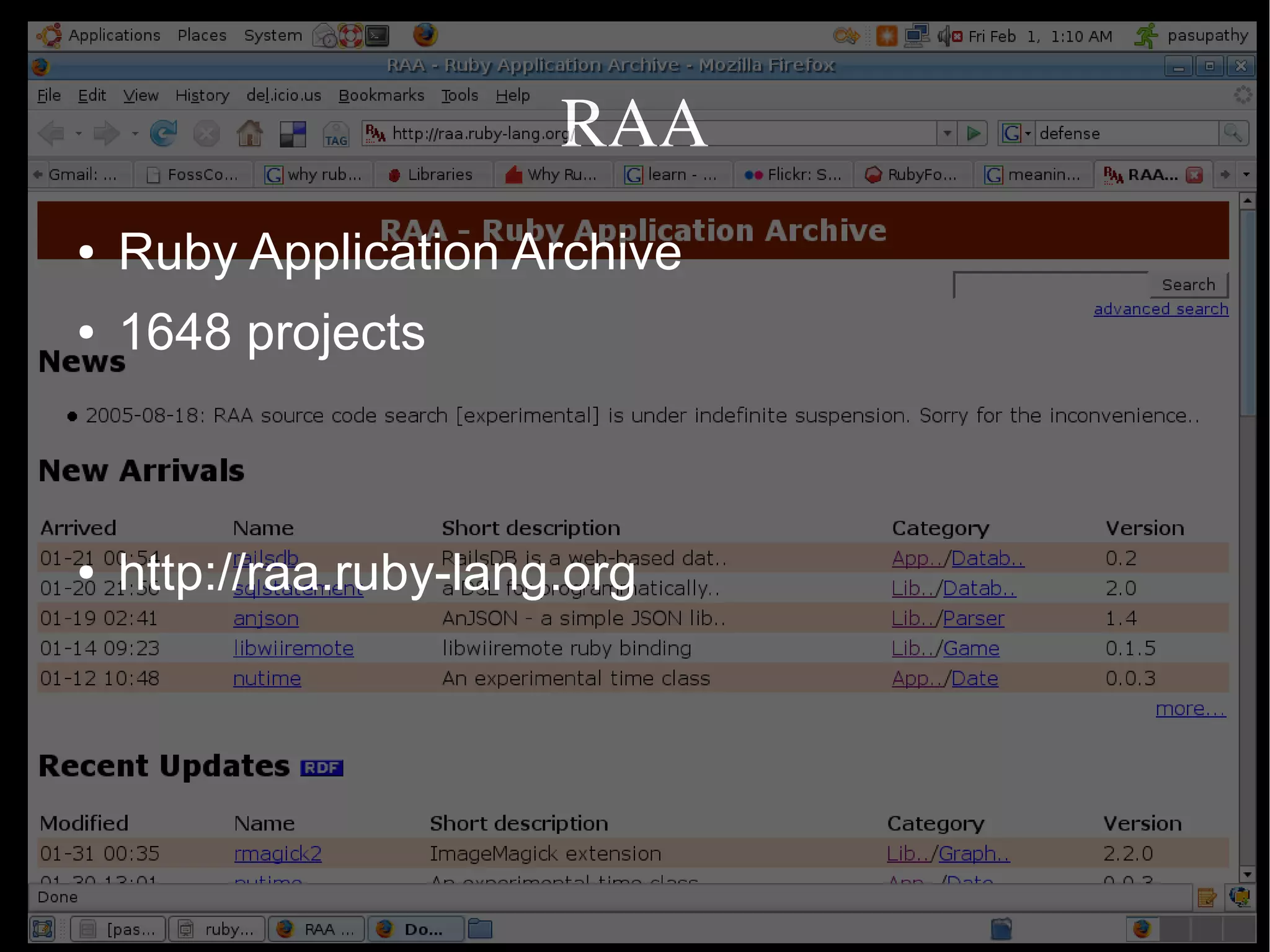Click the scrollbar up arrow
The image size is (1270, 952).
click(x=1248, y=200)
